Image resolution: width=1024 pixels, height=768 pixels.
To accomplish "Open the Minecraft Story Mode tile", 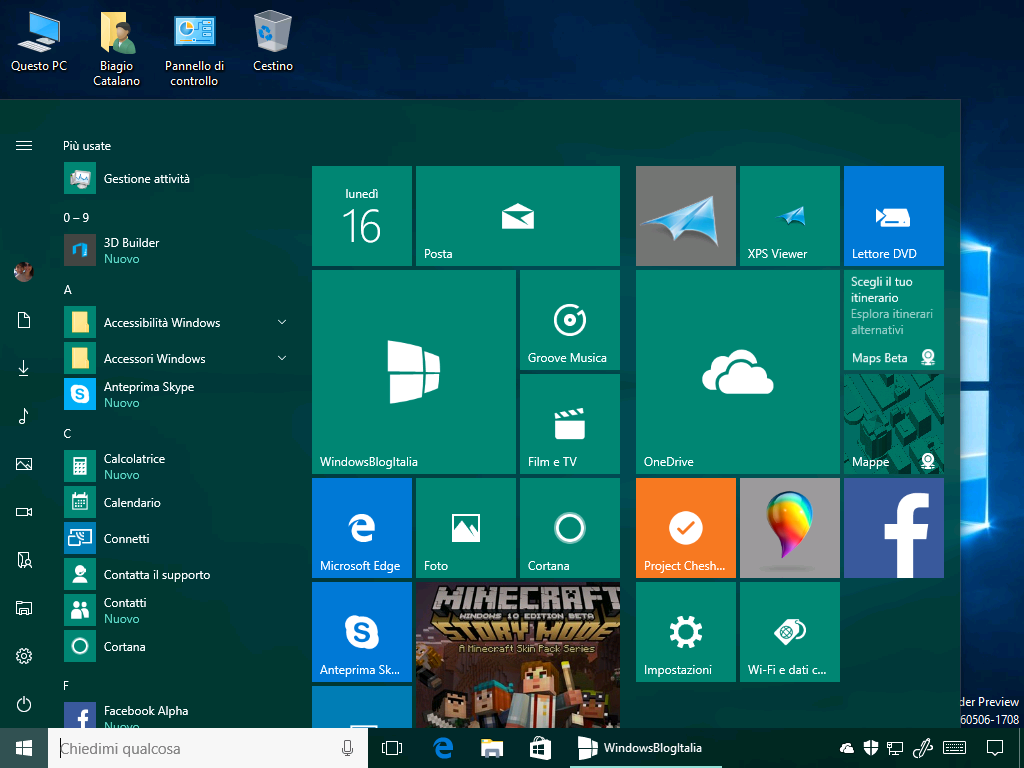I will (518, 654).
